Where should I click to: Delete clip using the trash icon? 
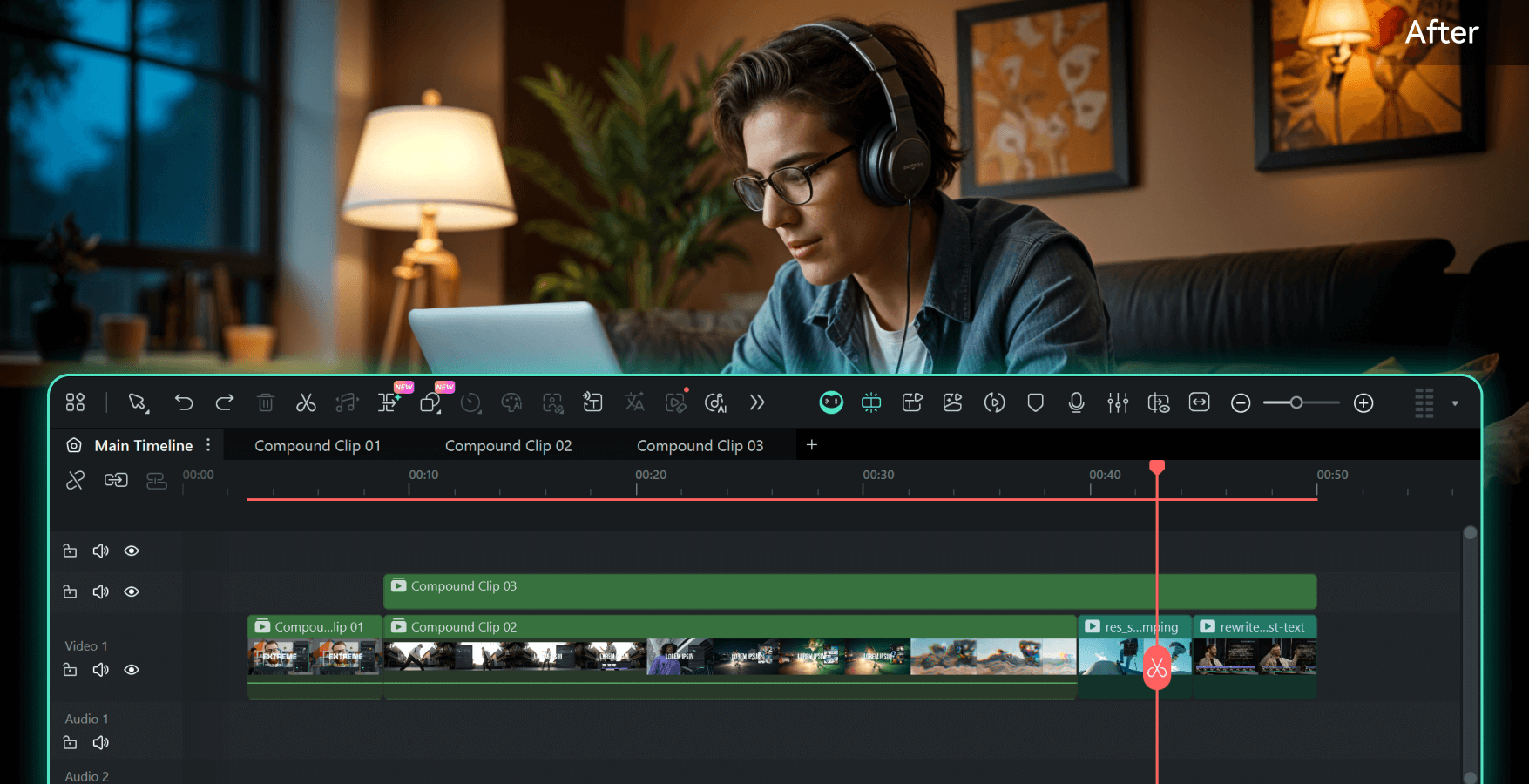266,402
